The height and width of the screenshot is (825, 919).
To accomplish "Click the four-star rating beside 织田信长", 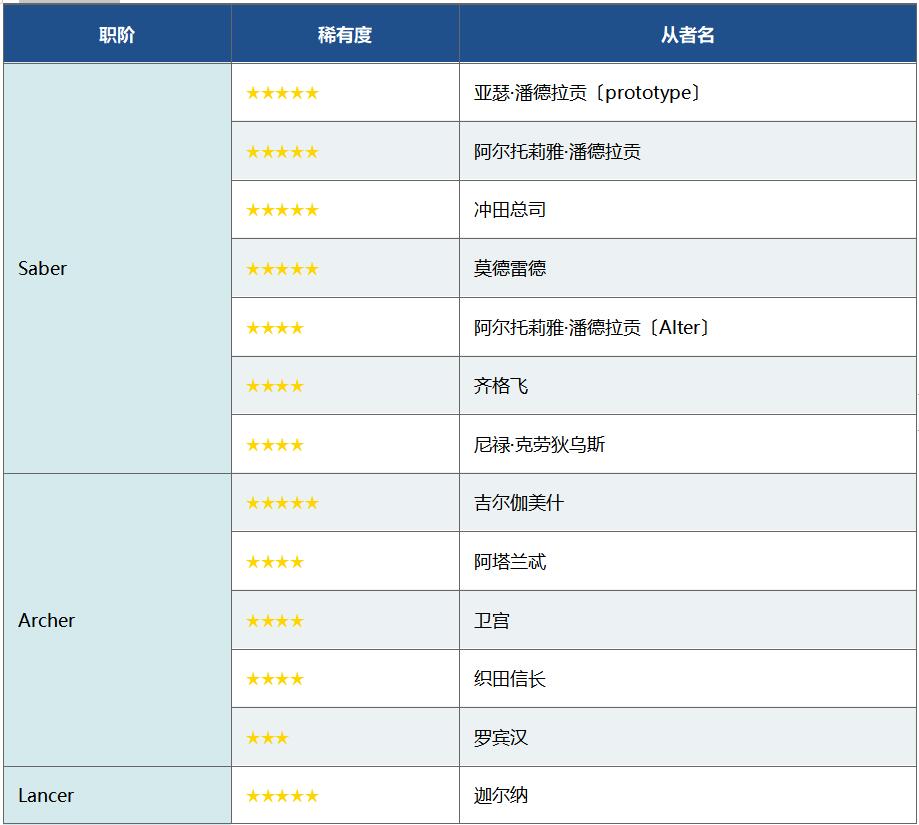I will tap(275, 679).
